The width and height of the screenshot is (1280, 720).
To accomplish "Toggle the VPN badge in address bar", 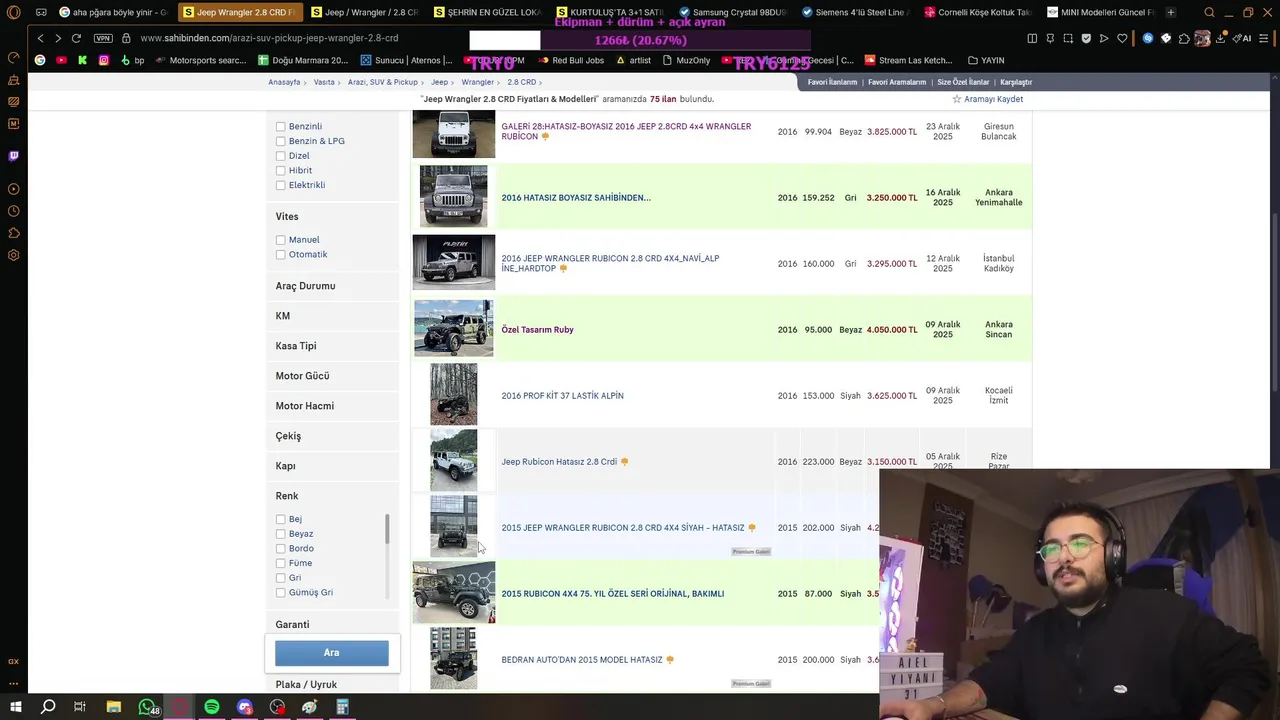I will pos(103,38).
